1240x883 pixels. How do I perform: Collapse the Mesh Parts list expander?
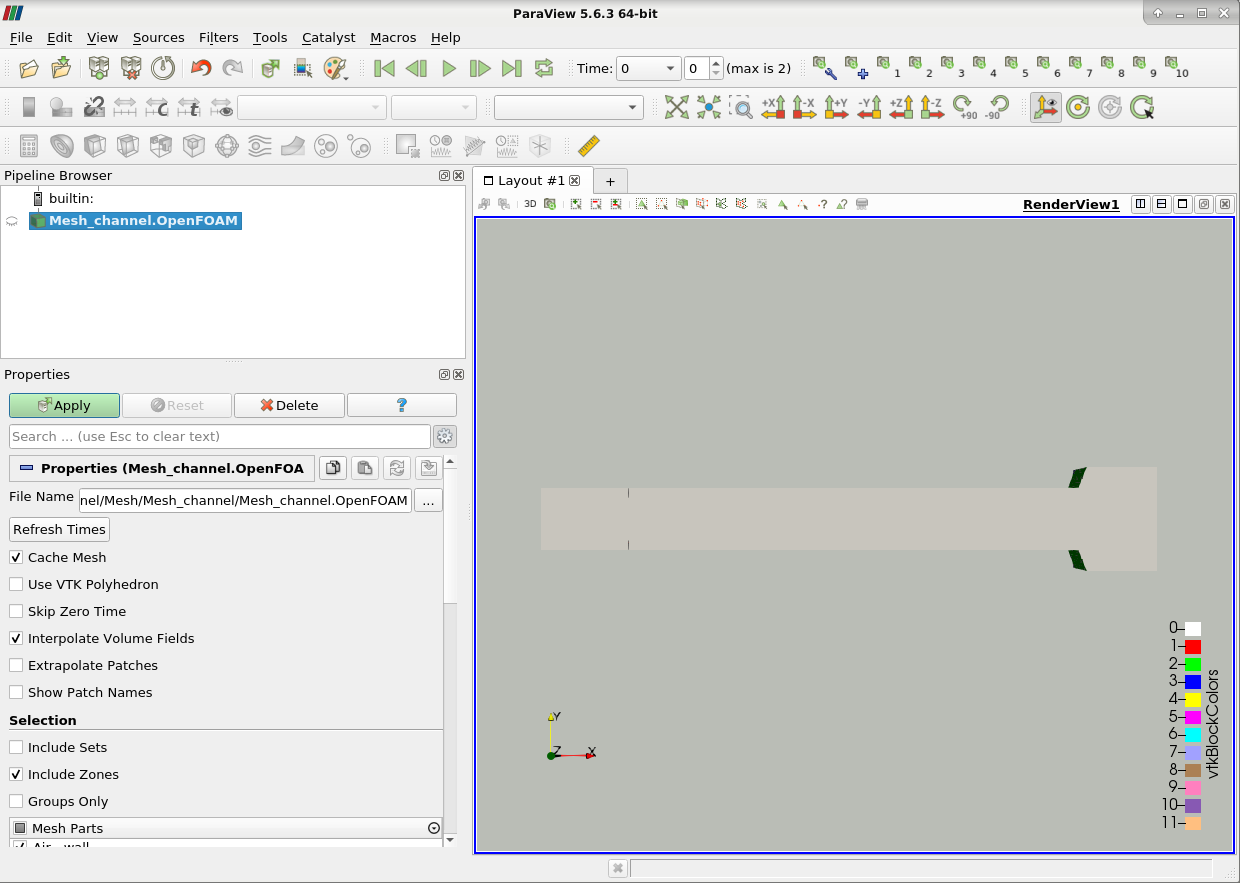click(x=434, y=828)
